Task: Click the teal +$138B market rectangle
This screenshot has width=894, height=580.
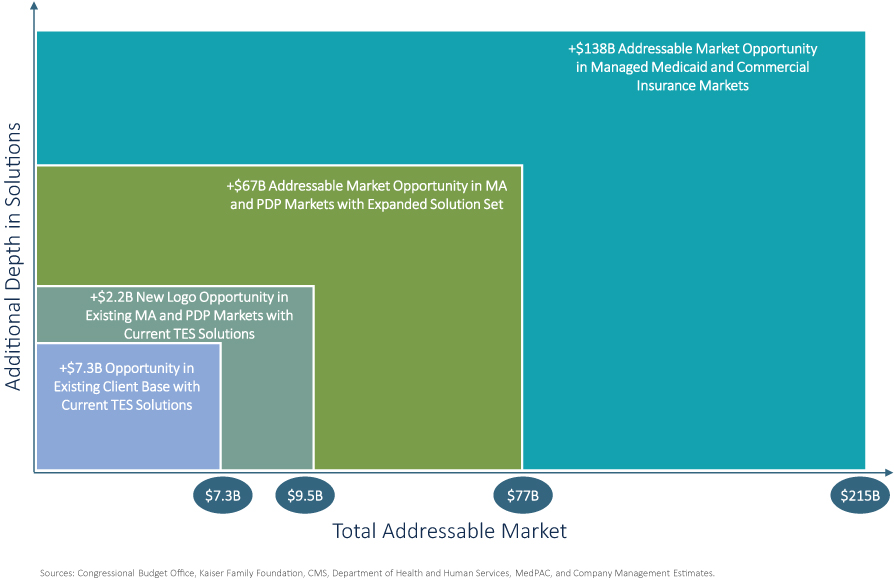Action: pyautogui.click(x=700, y=300)
